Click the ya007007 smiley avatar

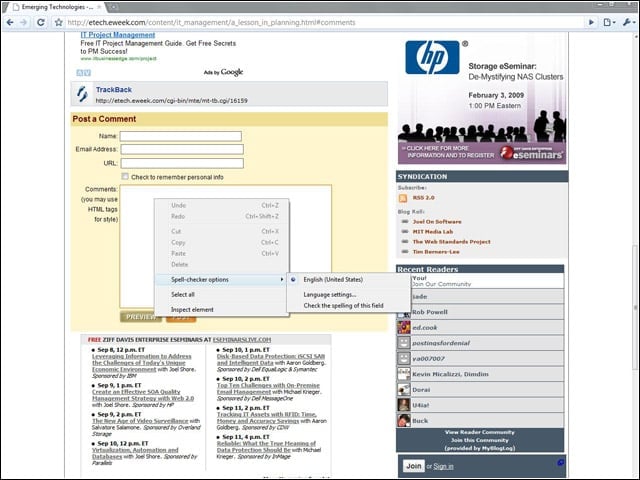click(404, 358)
